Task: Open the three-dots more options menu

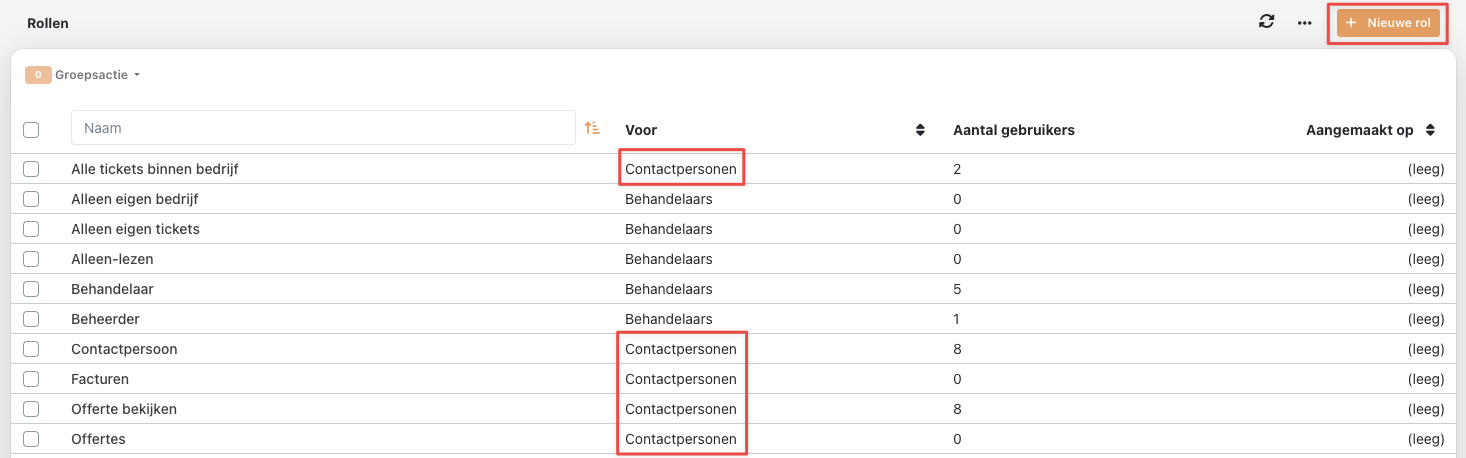Action: point(1304,23)
